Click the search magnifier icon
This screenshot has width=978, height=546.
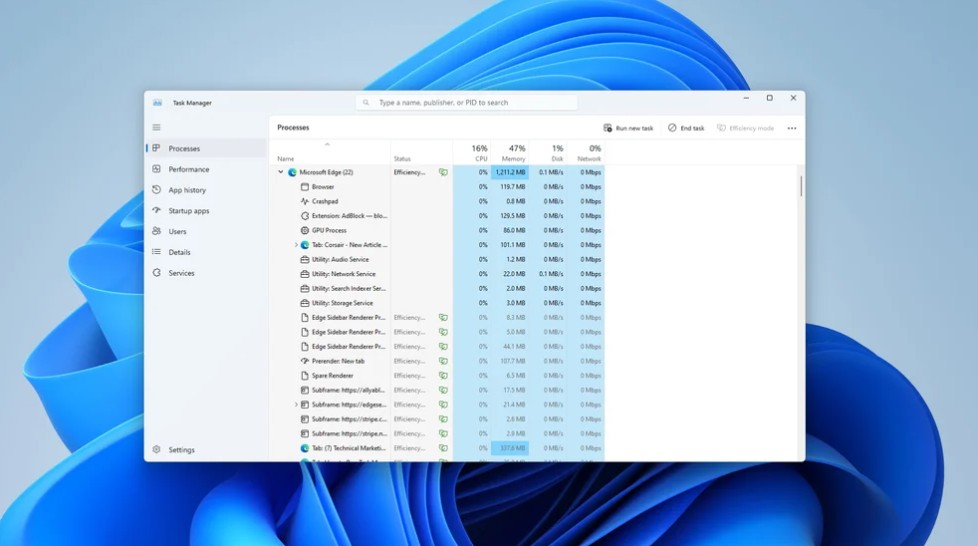pyautogui.click(x=366, y=102)
